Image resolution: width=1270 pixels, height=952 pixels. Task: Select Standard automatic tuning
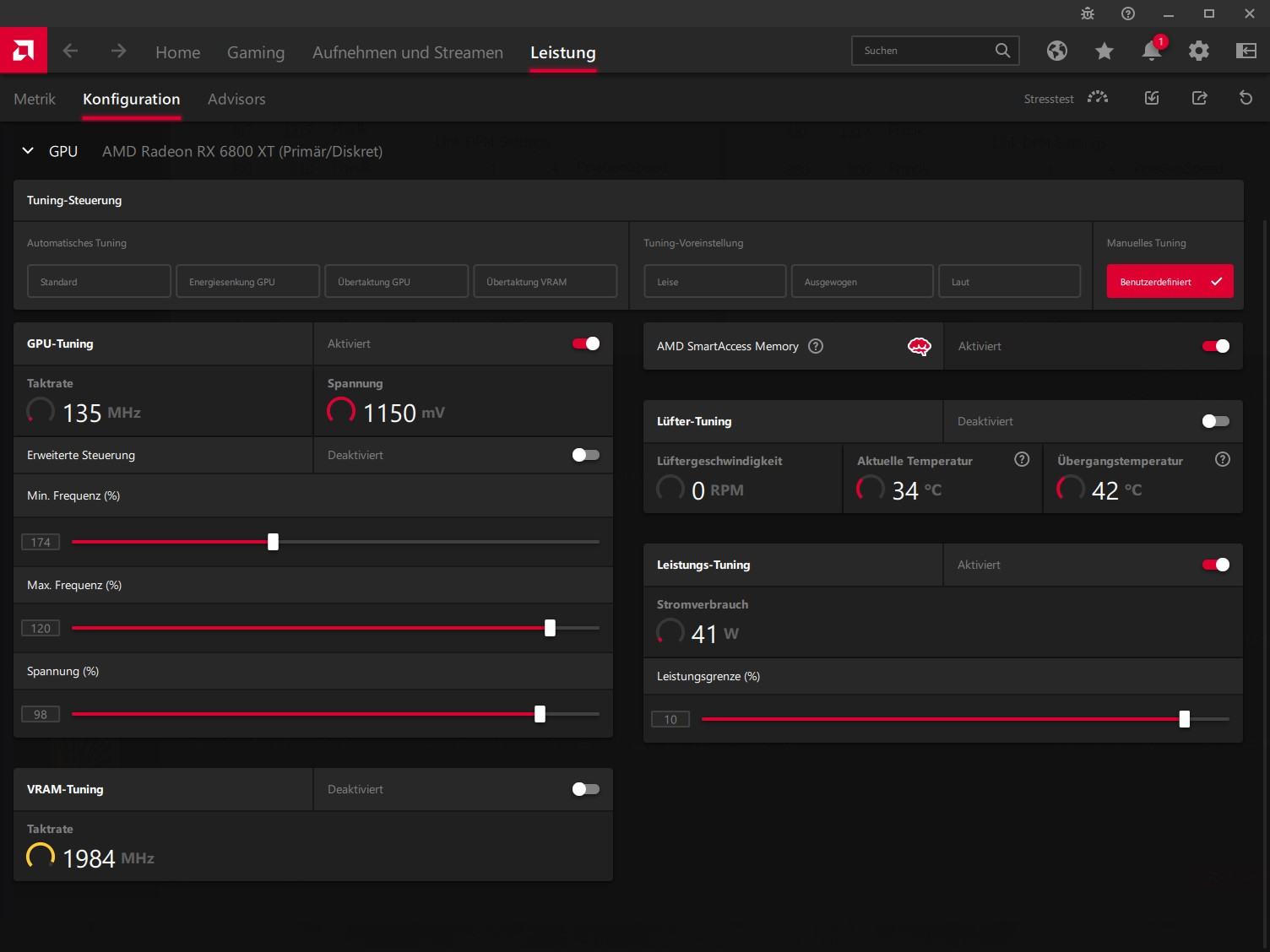point(100,281)
